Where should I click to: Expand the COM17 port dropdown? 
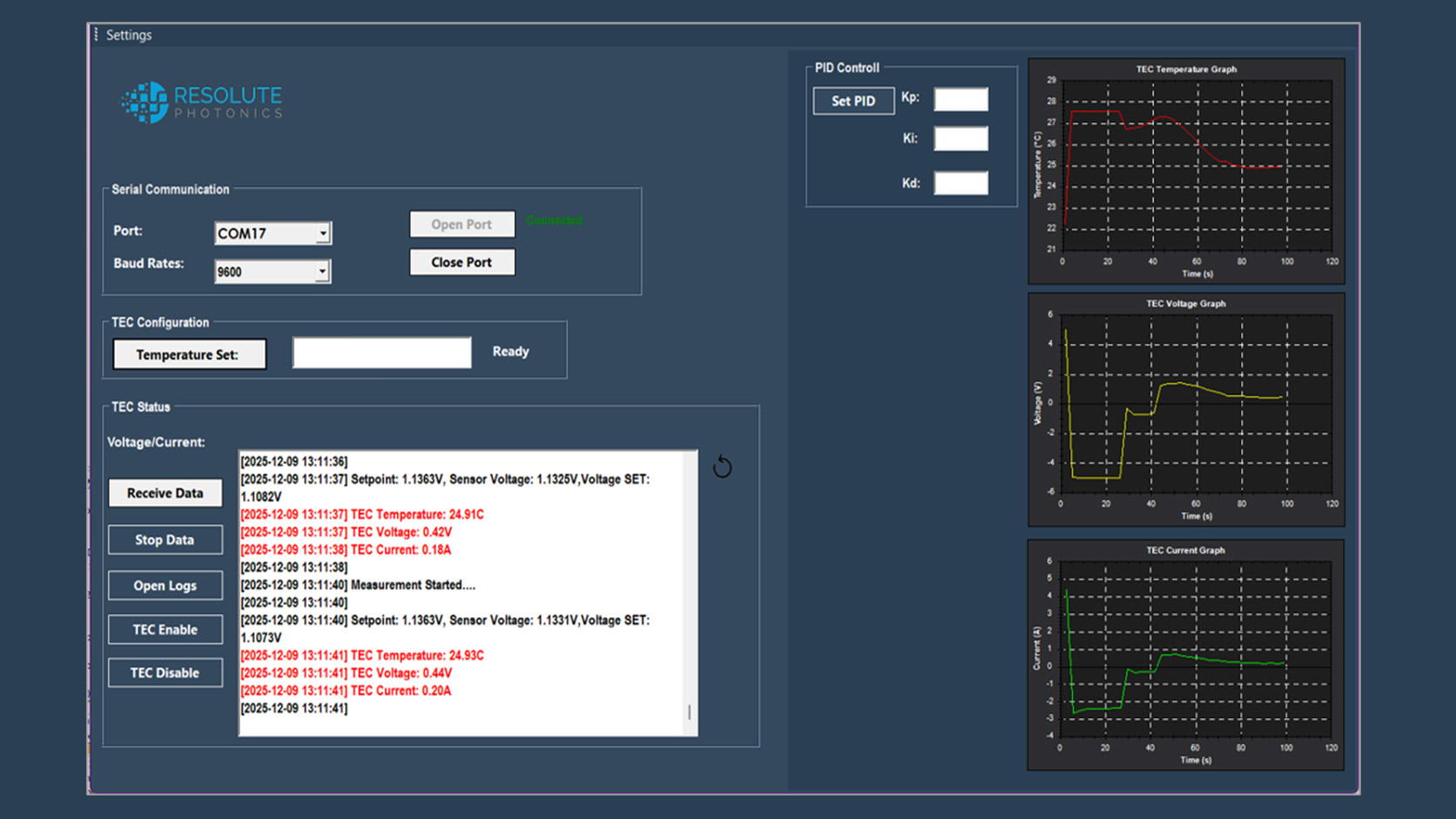point(323,233)
